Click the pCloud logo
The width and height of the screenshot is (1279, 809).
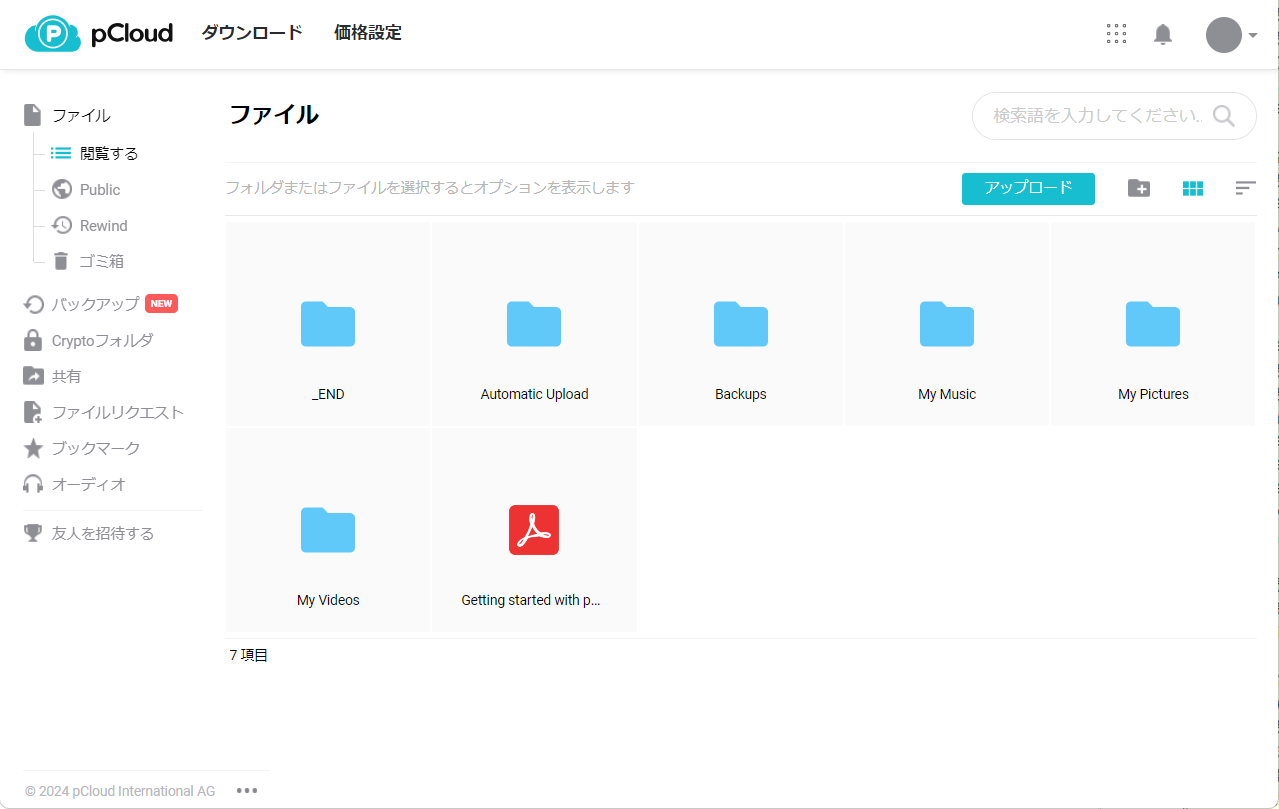pyautogui.click(x=99, y=33)
